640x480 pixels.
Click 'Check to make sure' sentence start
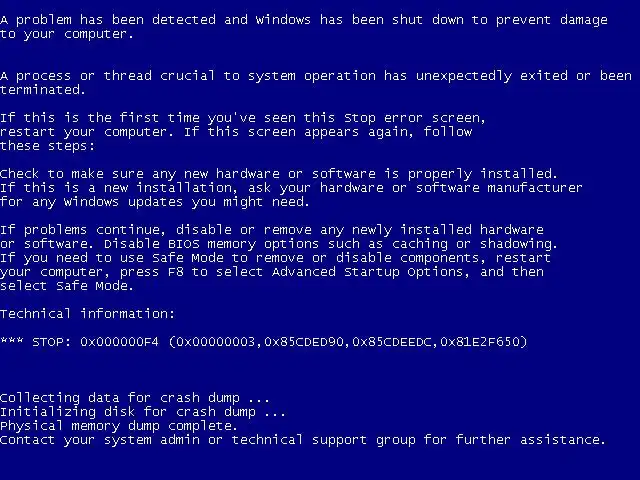click(72, 174)
